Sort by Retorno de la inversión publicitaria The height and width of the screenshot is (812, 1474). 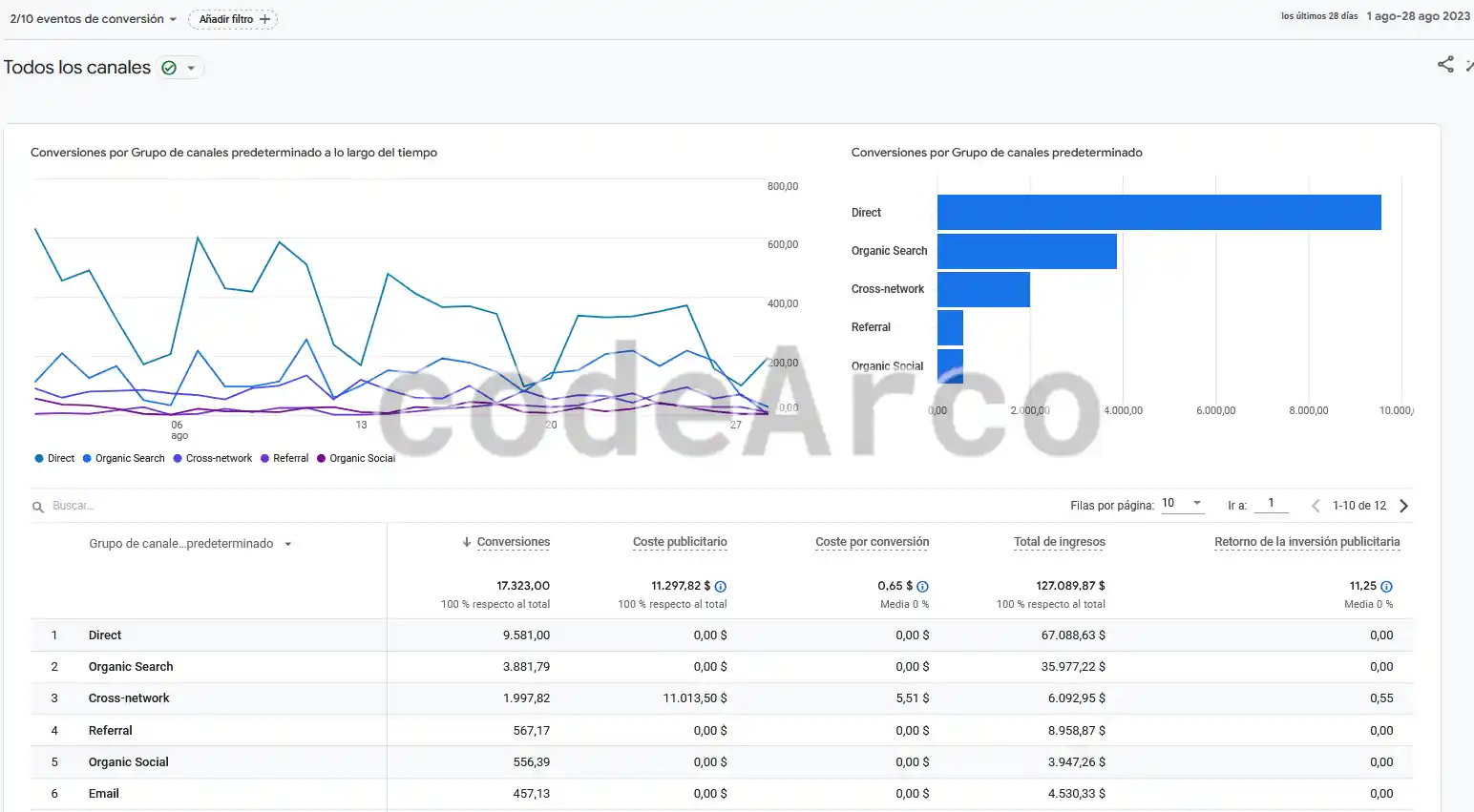click(x=1307, y=542)
